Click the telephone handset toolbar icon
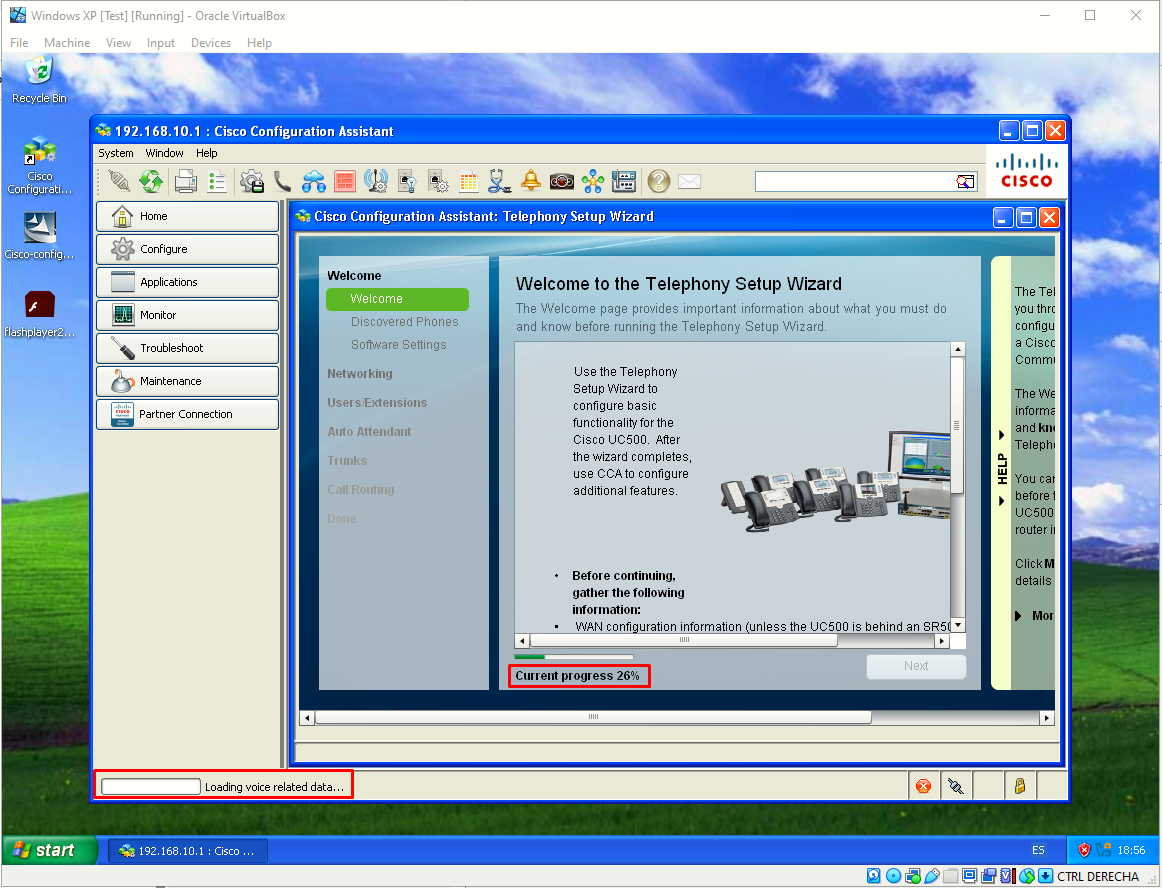Image resolution: width=1162 pixels, height=888 pixels. tap(282, 181)
